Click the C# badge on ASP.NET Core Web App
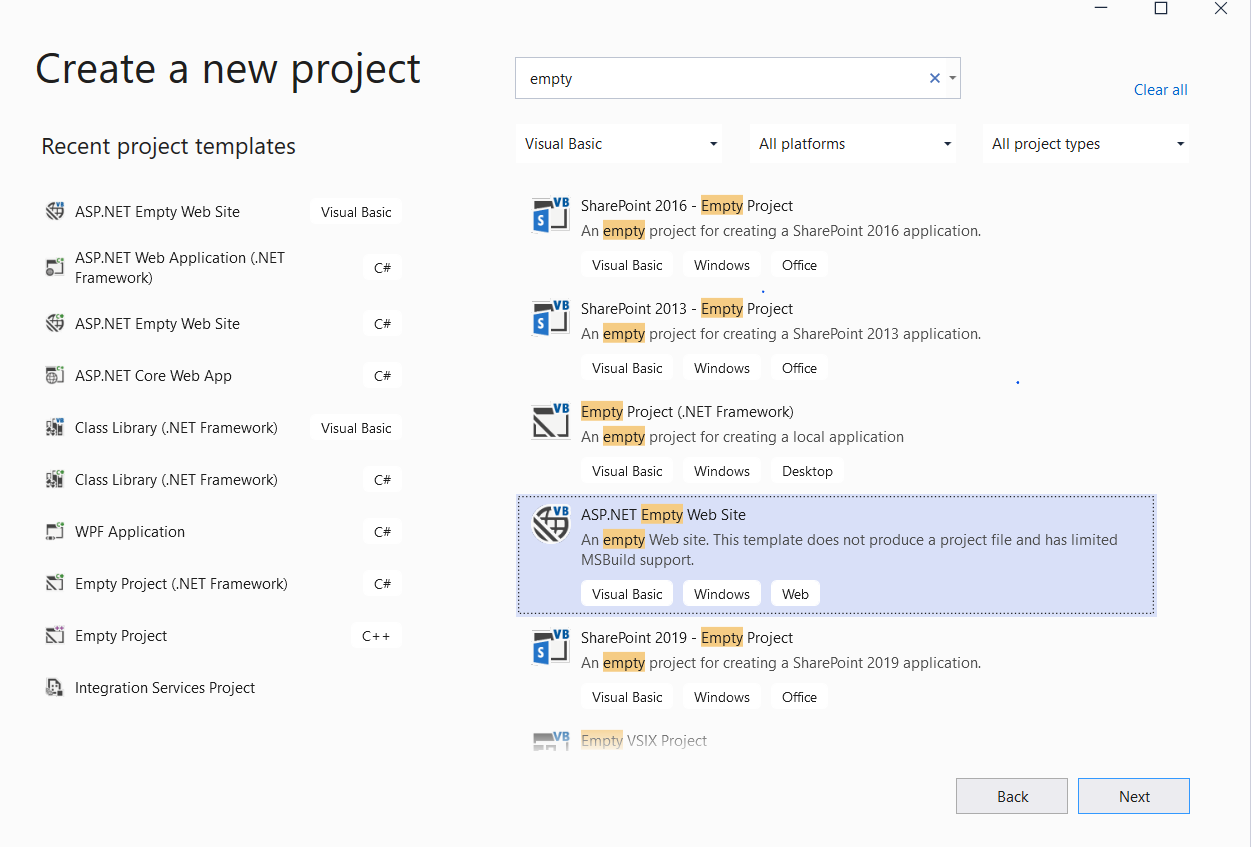Image resolution: width=1251 pixels, height=847 pixels. pyautogui.click(x=382, y=376)
